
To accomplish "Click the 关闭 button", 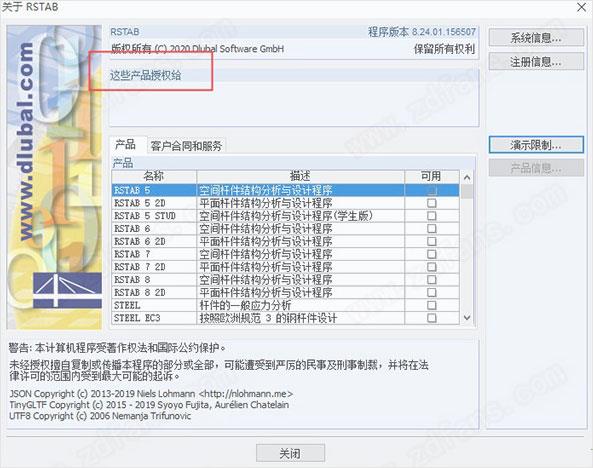I will click(x=290, y=453).
